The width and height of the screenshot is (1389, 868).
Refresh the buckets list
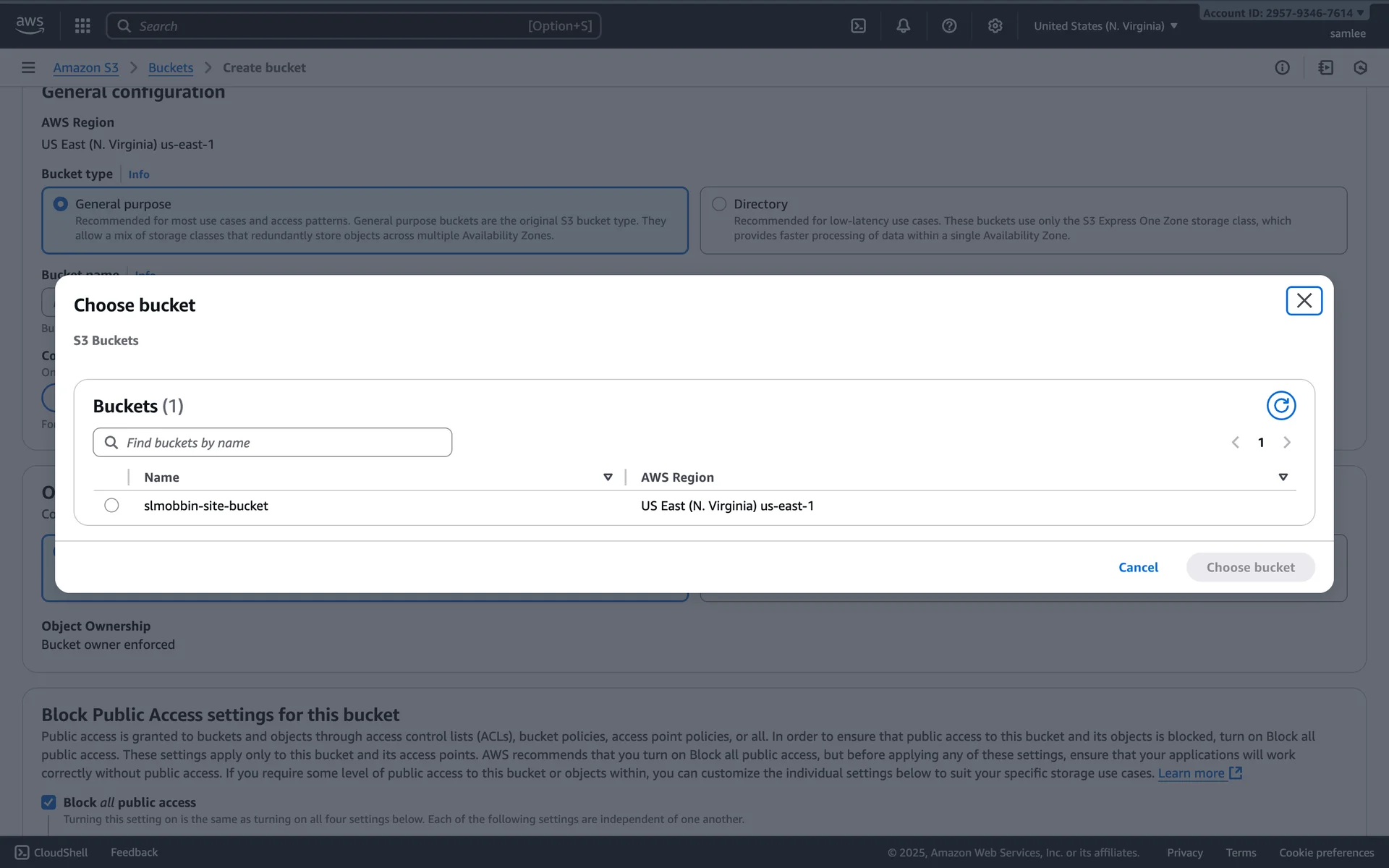click(x=1280, y=406)
